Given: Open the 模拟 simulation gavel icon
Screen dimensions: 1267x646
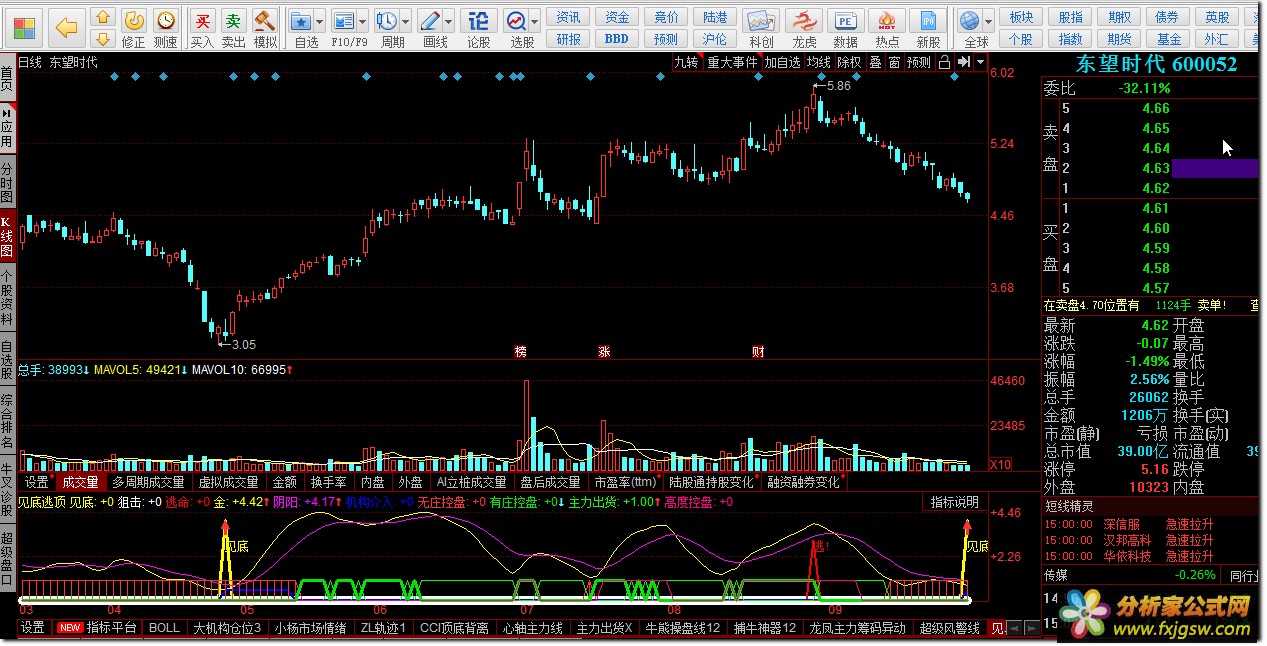Looking at the screenshot, I should pos(265,20).
